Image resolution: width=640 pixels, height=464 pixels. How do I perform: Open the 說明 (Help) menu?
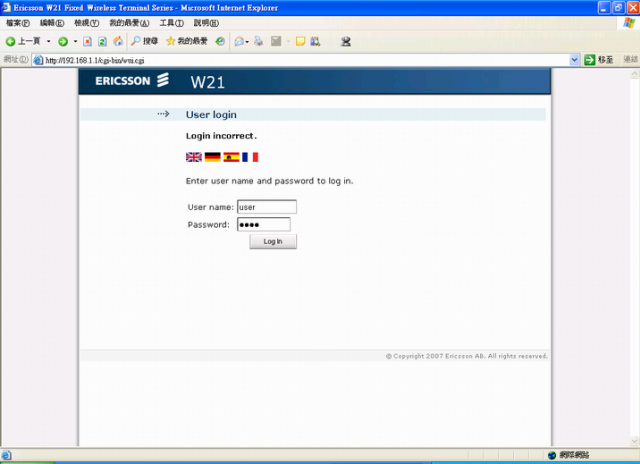coord(206,23)
